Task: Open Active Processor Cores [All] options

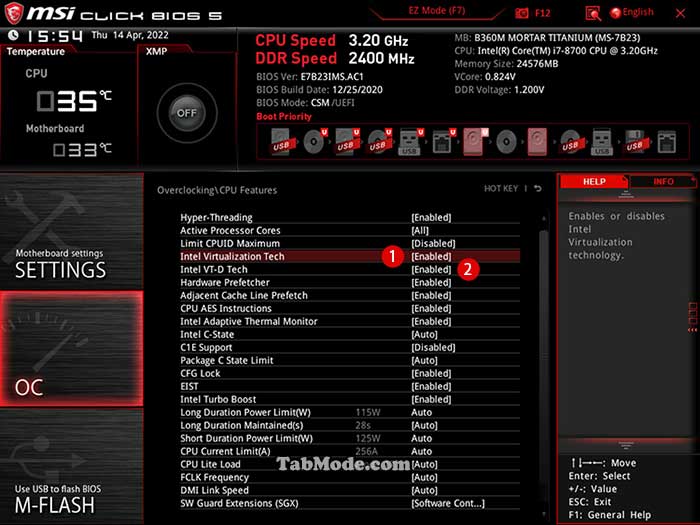Action: coord(420,230)
